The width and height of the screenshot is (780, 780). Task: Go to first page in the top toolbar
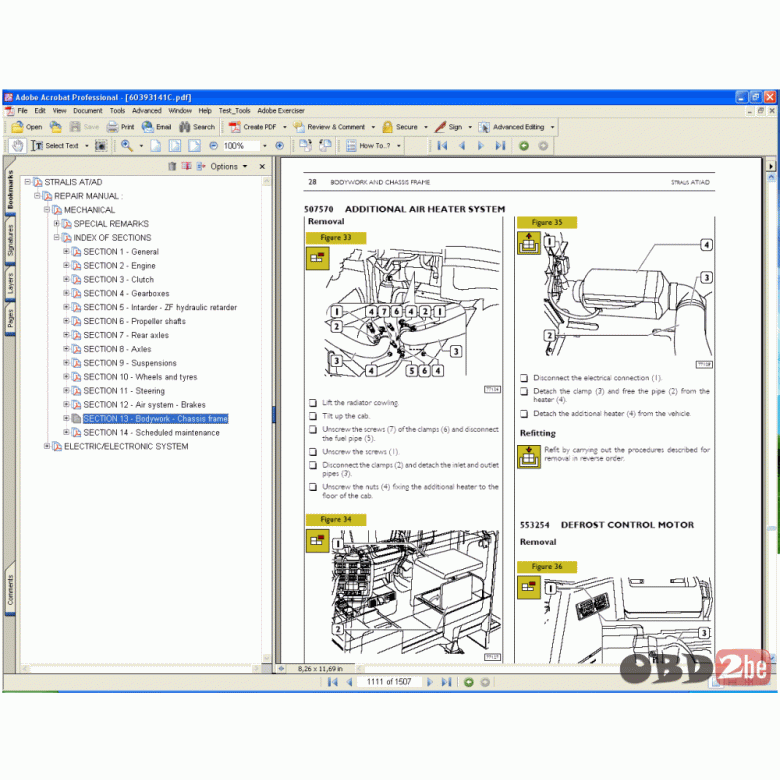[x=442, y=146]
